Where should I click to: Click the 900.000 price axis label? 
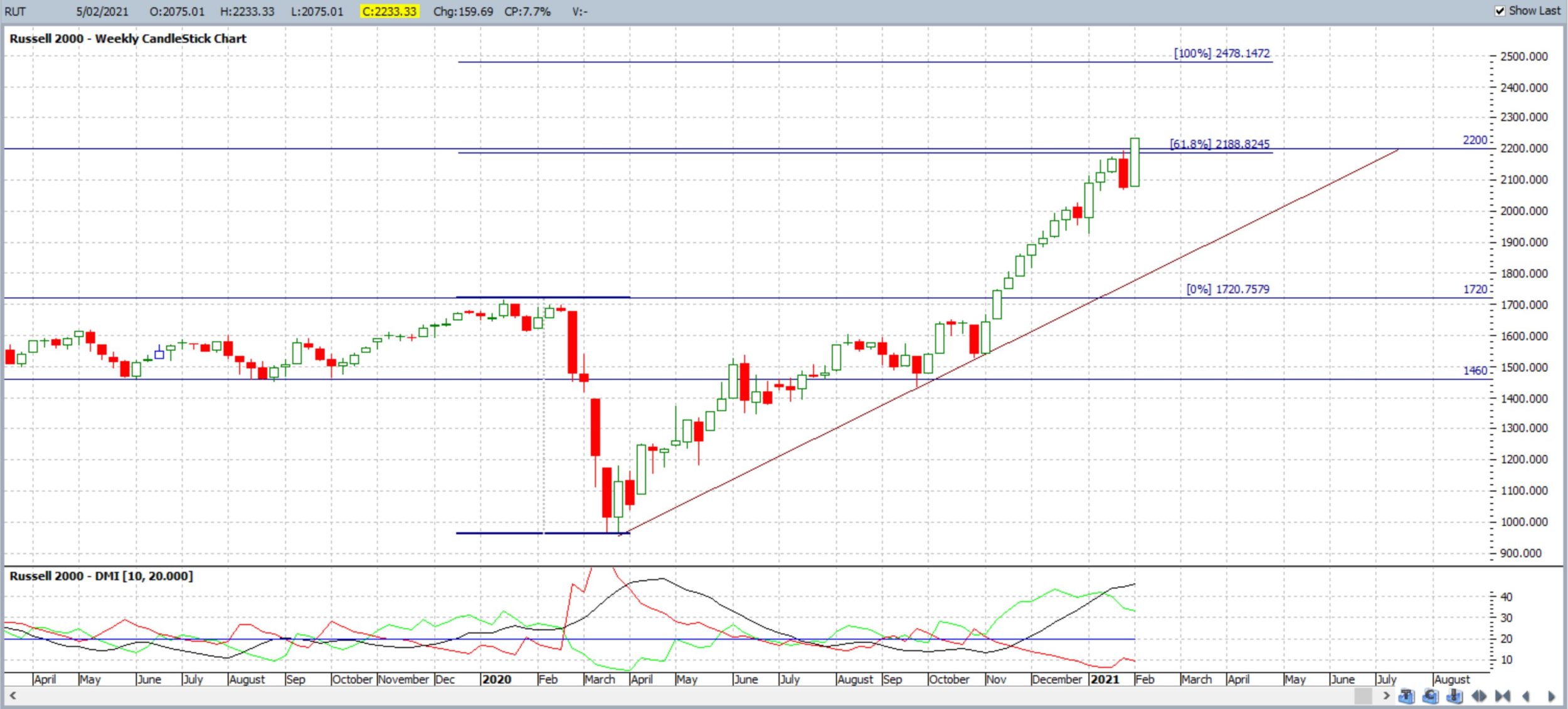pos(1521,553)
